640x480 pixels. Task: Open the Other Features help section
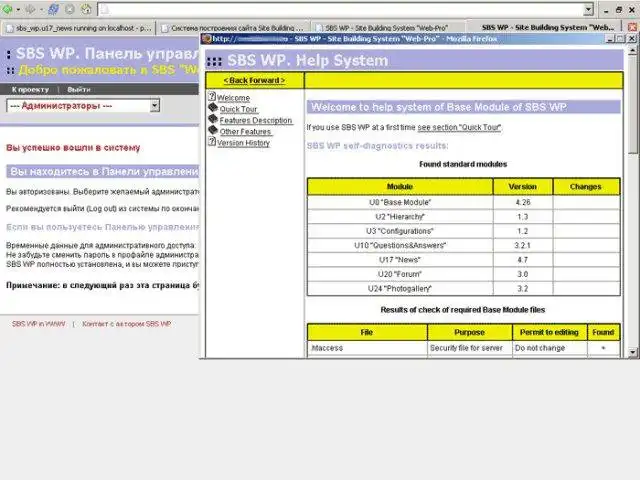pyautogui.click(x=245, y=132)
